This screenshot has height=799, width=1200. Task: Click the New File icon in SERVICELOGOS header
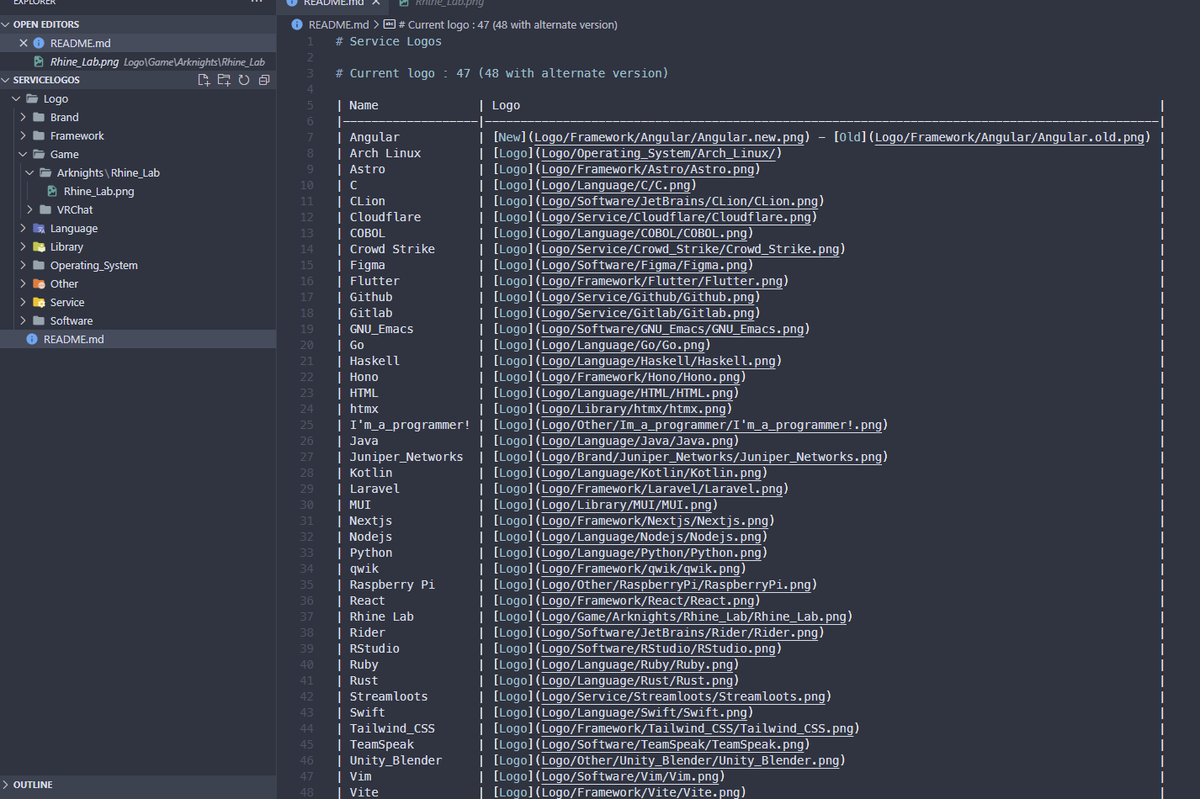tap(204, 80)
